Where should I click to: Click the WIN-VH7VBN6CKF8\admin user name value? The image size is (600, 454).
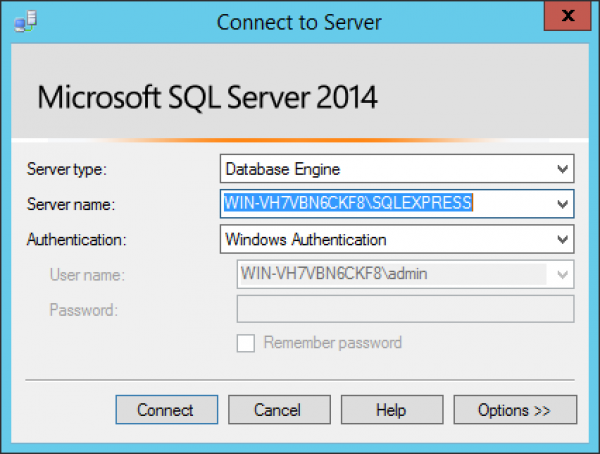[334, 274]
